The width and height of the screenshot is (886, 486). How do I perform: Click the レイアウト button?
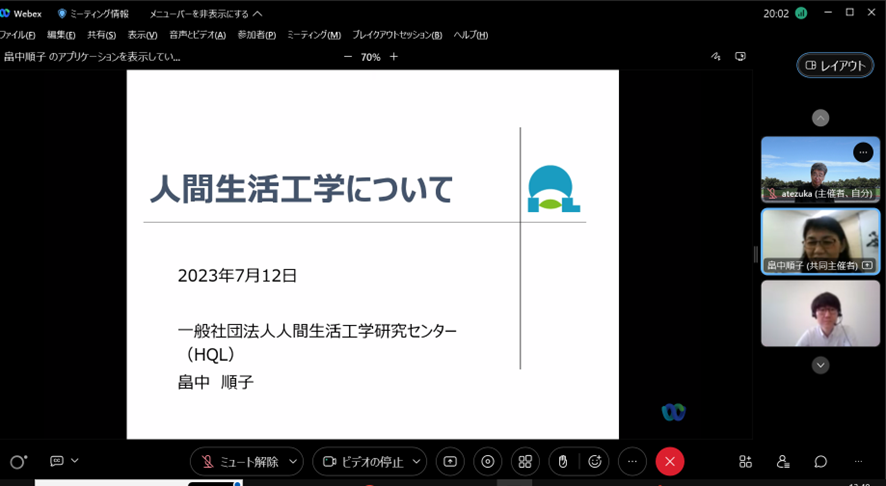coord(835,65)
